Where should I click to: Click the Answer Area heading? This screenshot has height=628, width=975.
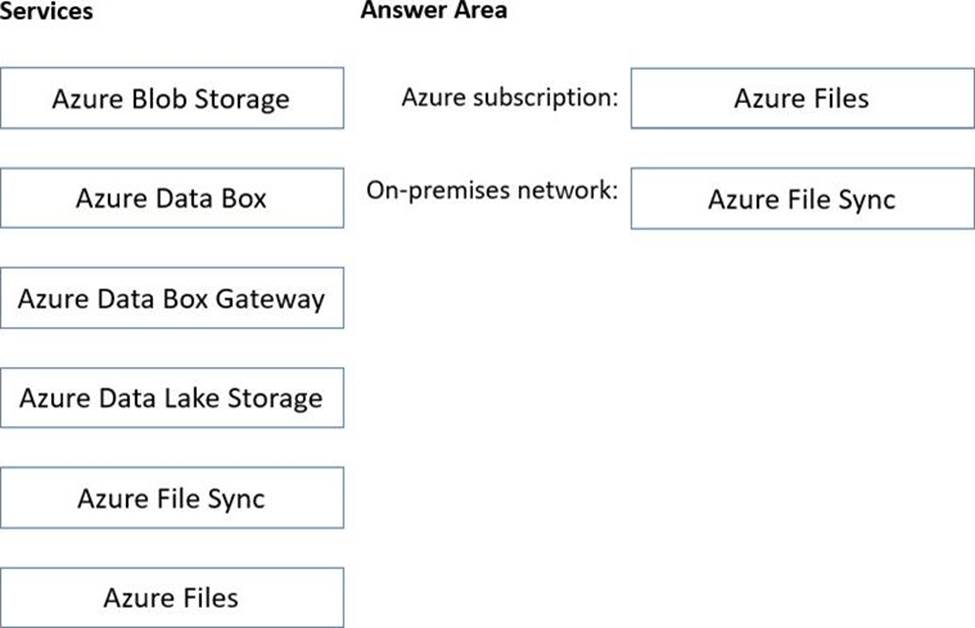[433, 11]
